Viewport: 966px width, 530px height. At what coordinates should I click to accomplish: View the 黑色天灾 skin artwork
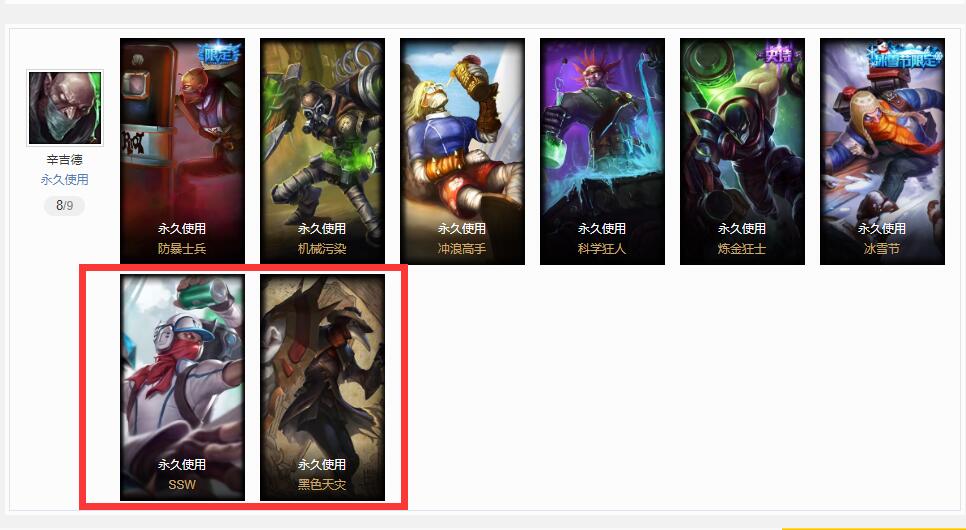click(x=322, y=388)
